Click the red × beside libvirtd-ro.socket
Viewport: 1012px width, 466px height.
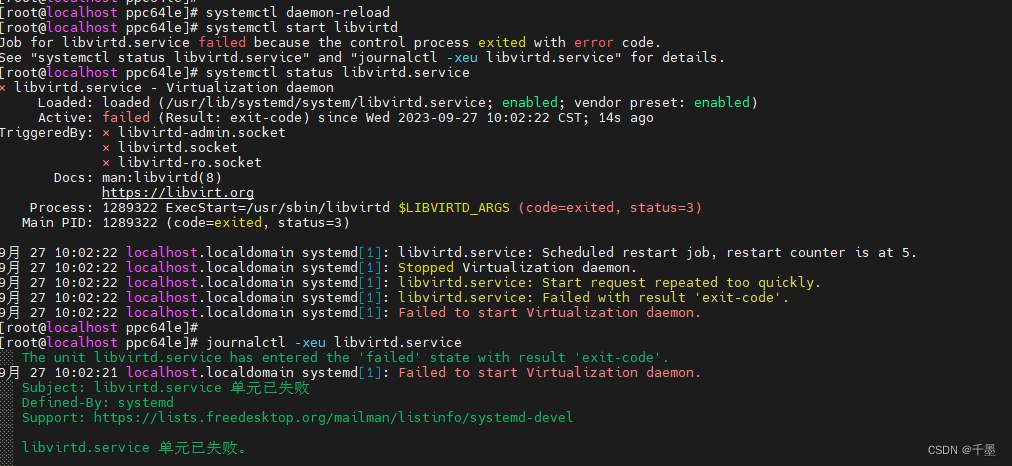tap(106, 163)
